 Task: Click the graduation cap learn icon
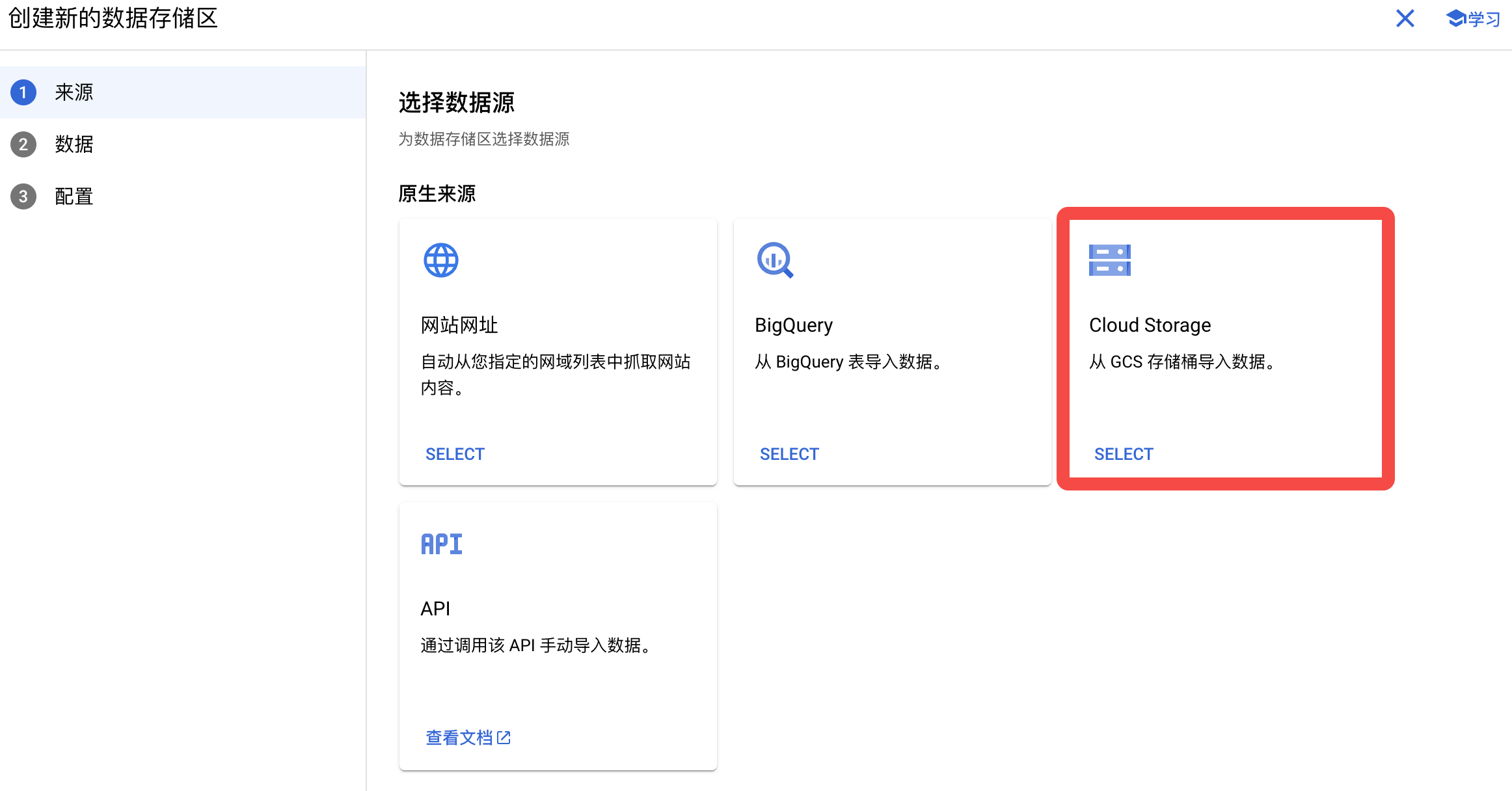point(1455,18)
